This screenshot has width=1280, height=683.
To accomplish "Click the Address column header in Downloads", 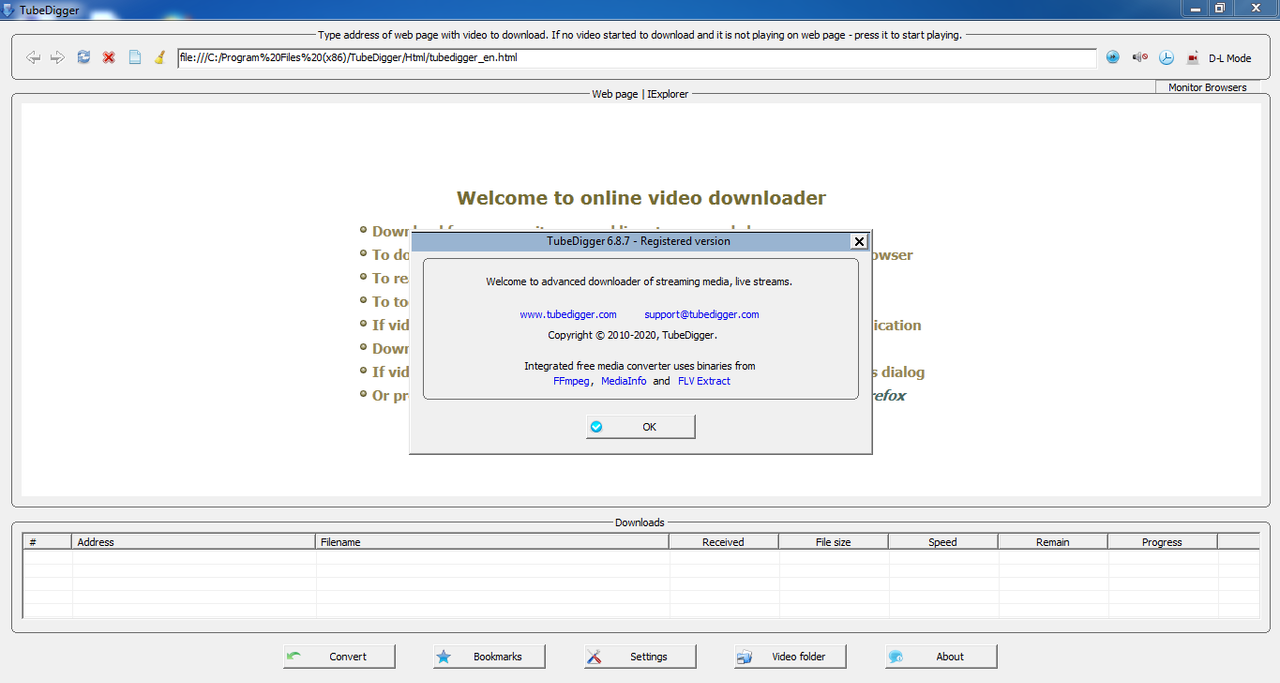I will click(x=194, y=542).
